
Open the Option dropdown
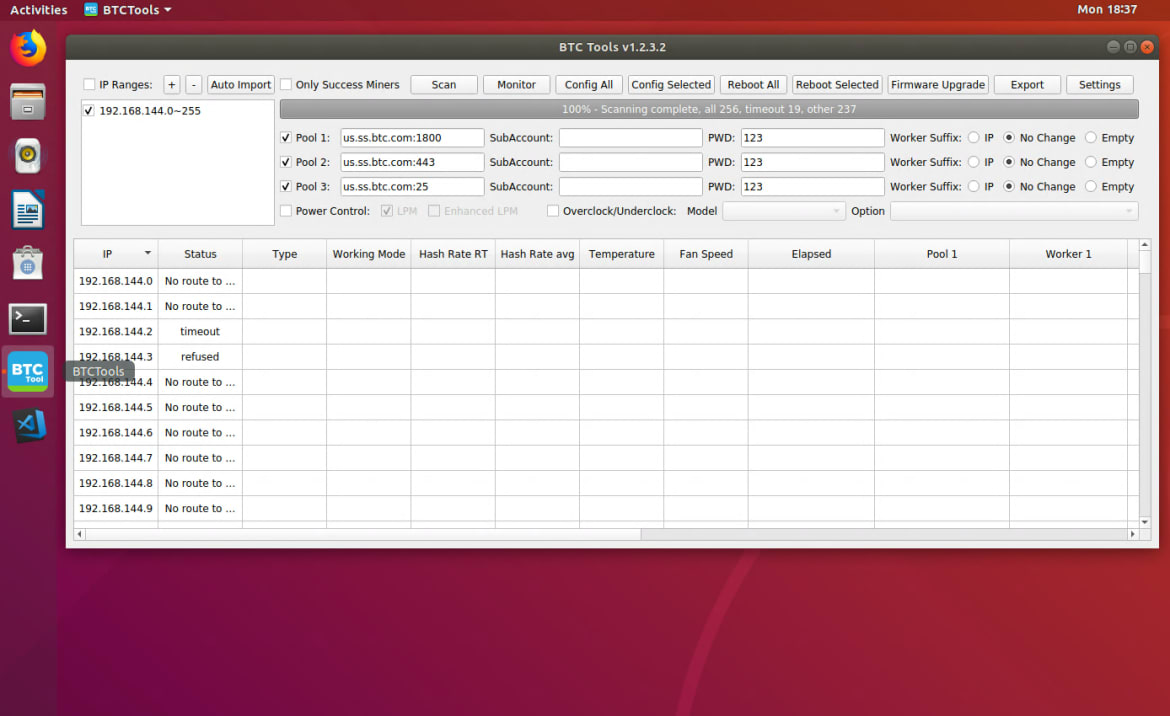pos(1013,211)
